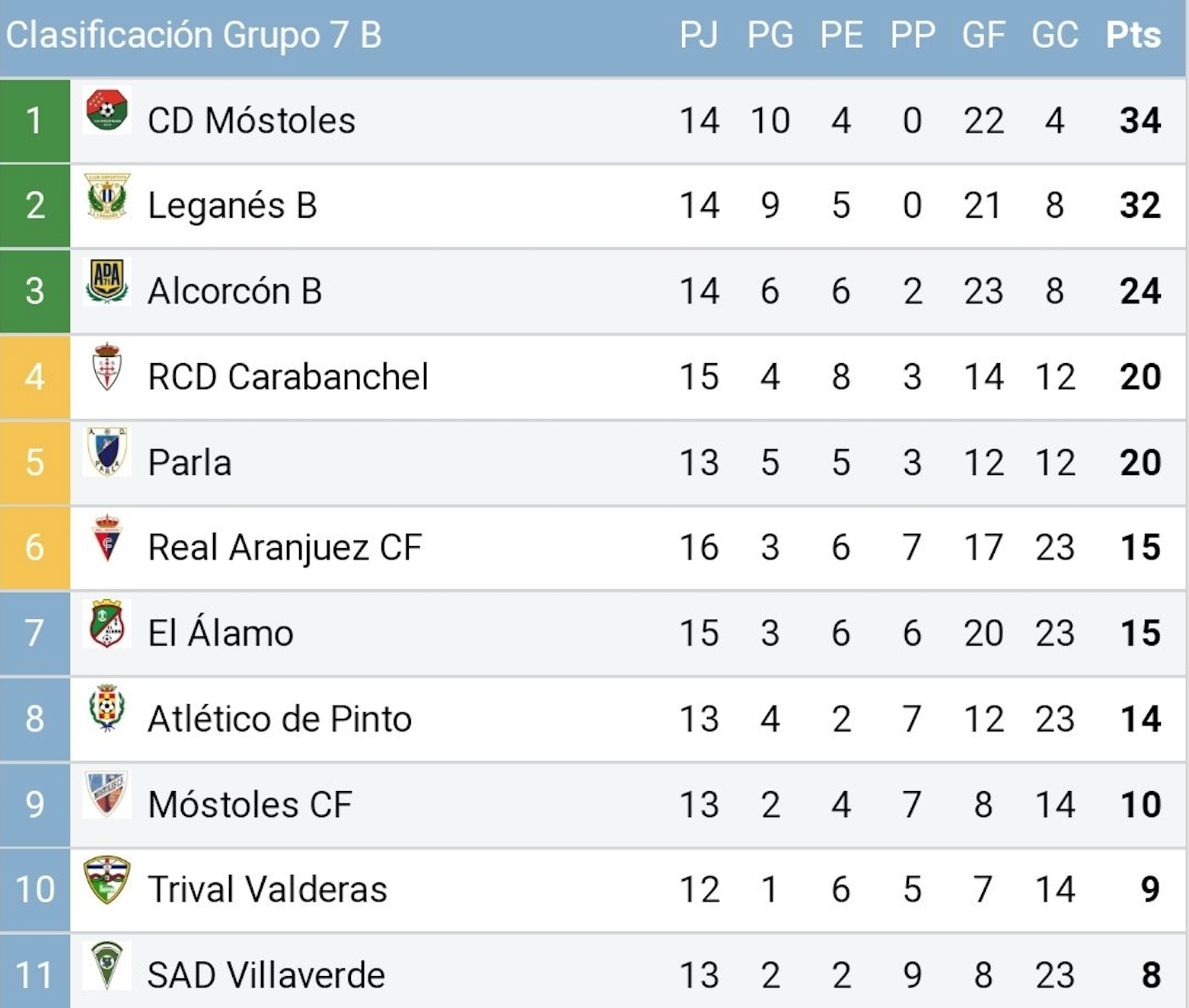Sort by the Pts column header
This screenshot has width=1189, height=1008.
pos(1133,35)
